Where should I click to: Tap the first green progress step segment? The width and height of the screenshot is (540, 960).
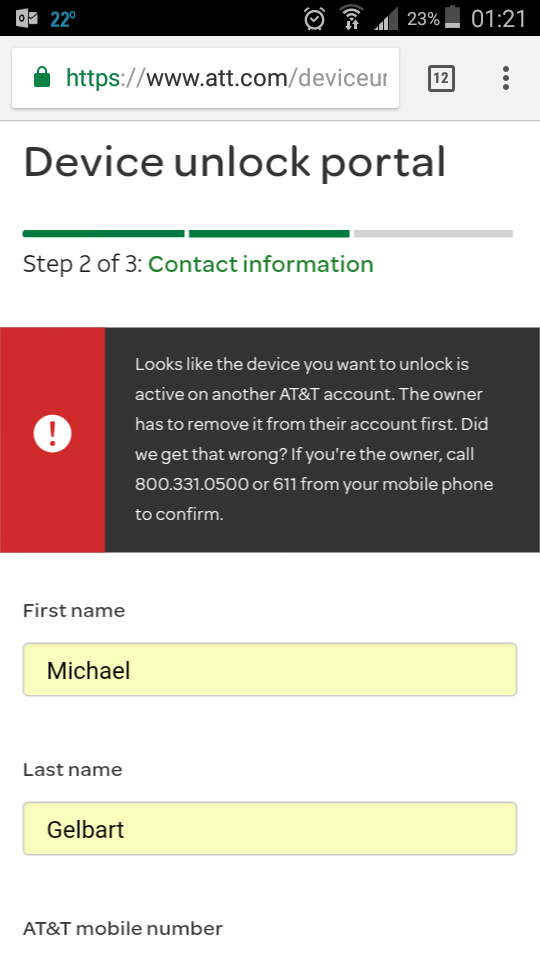pos(103,233)
